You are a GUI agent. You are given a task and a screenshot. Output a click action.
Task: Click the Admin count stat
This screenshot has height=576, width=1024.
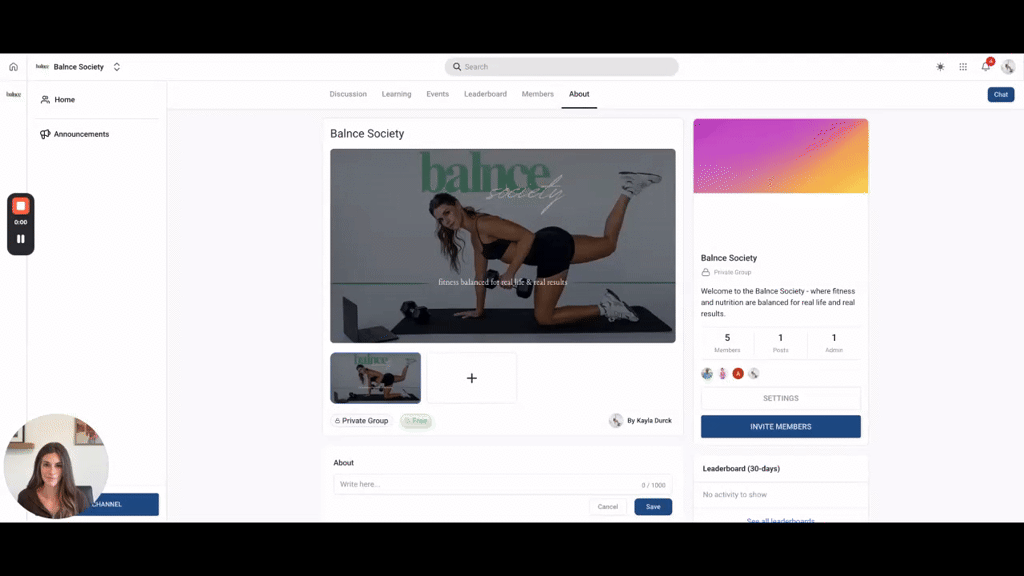(834, 343)
